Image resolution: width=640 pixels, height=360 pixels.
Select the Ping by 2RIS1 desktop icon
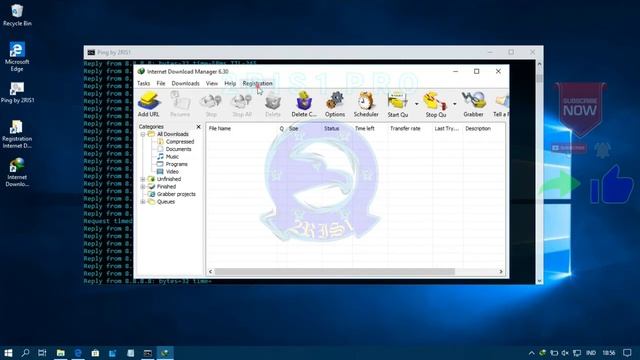(x=17, y=93)
